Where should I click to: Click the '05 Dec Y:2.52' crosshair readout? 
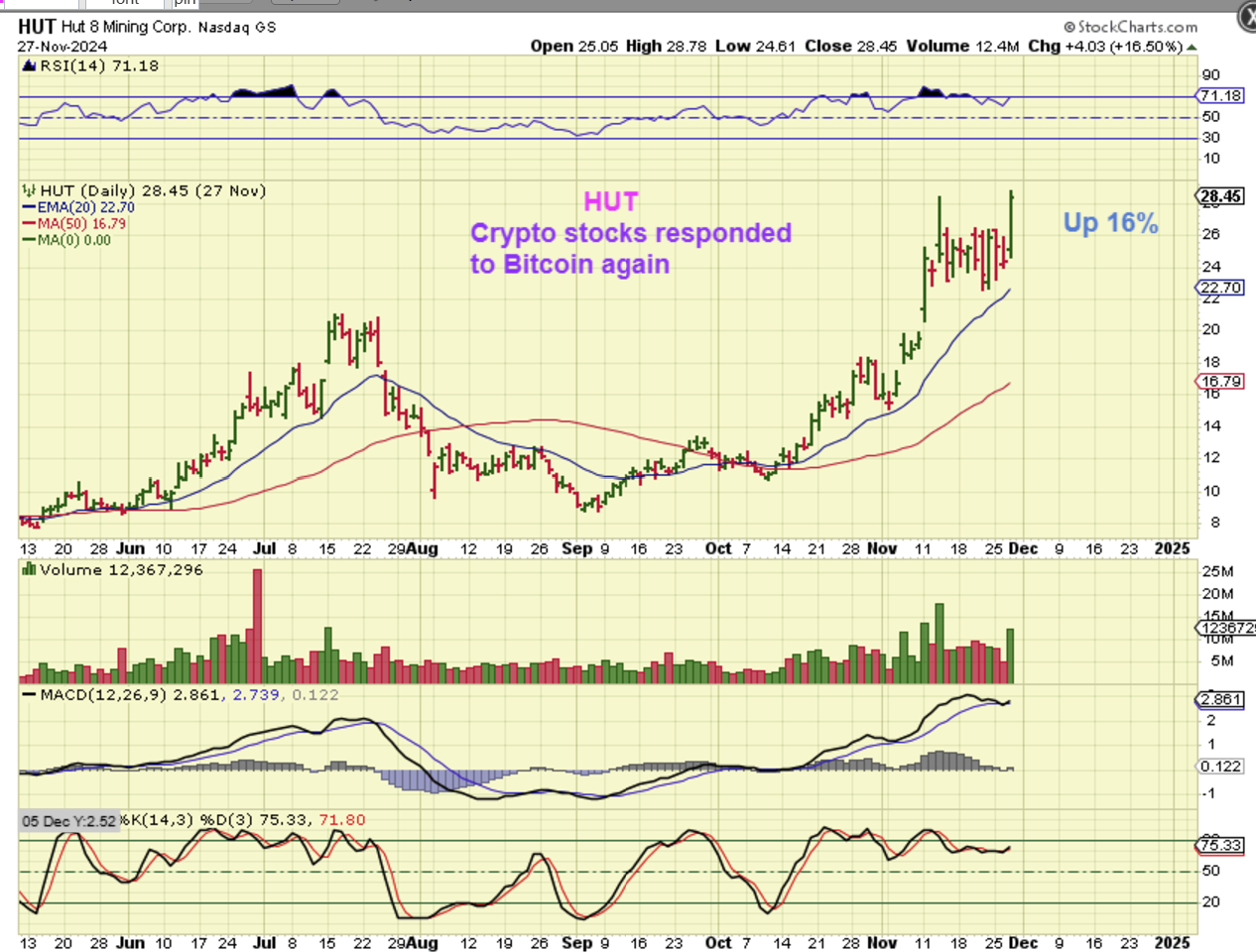[69, 821]
